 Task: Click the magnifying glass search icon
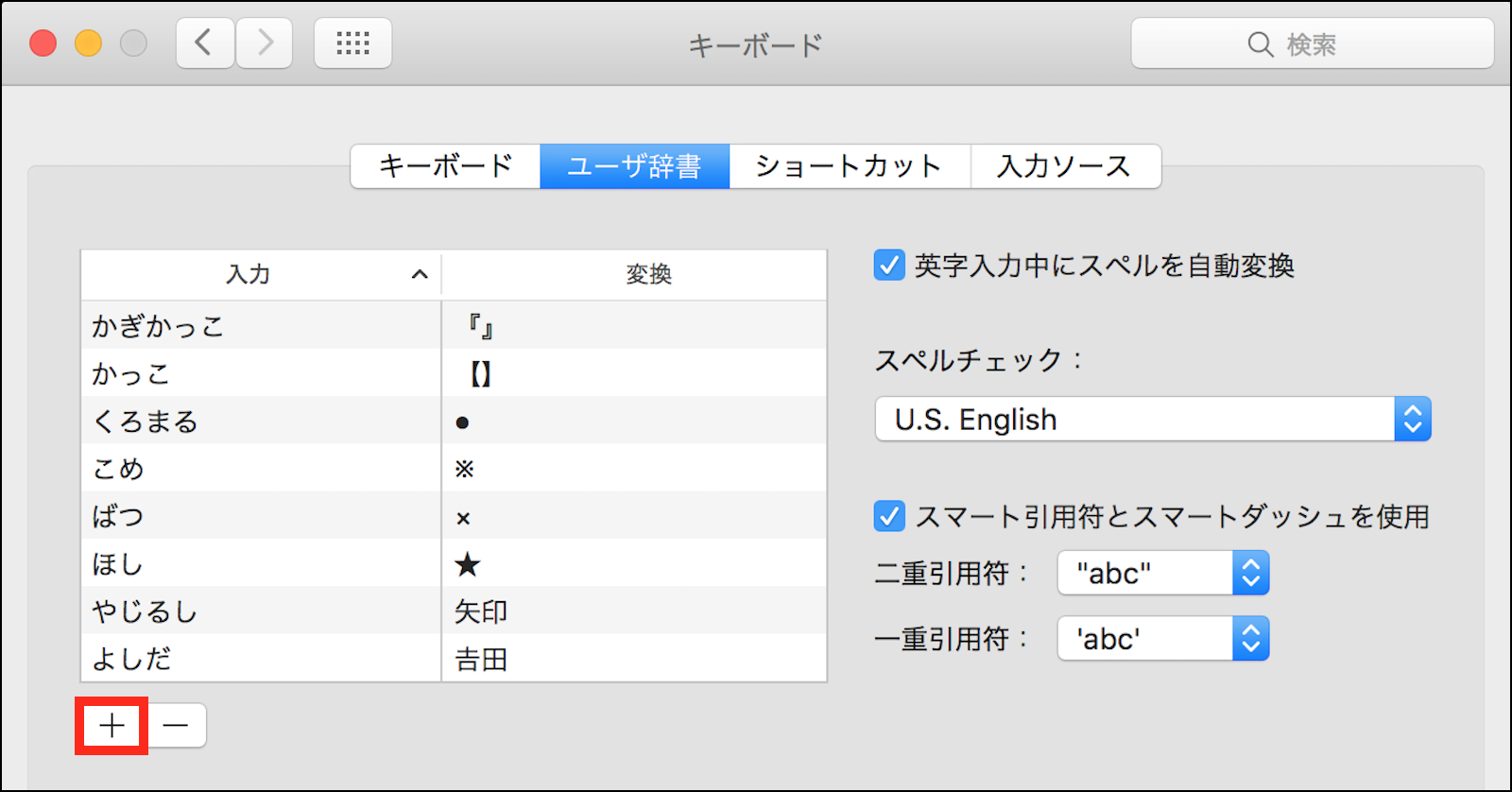(x=1260, y=44)
